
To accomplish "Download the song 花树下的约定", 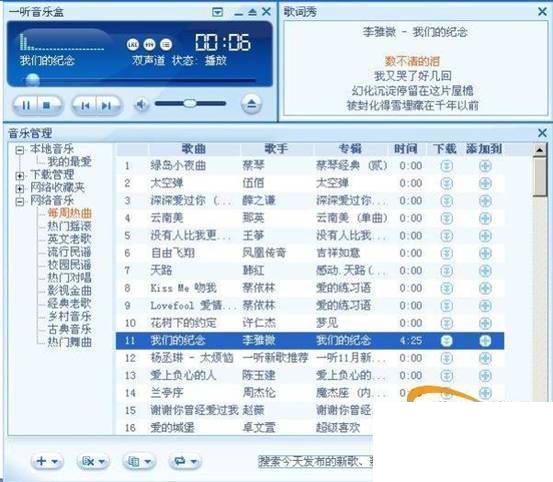I will (x=446, y=323).
